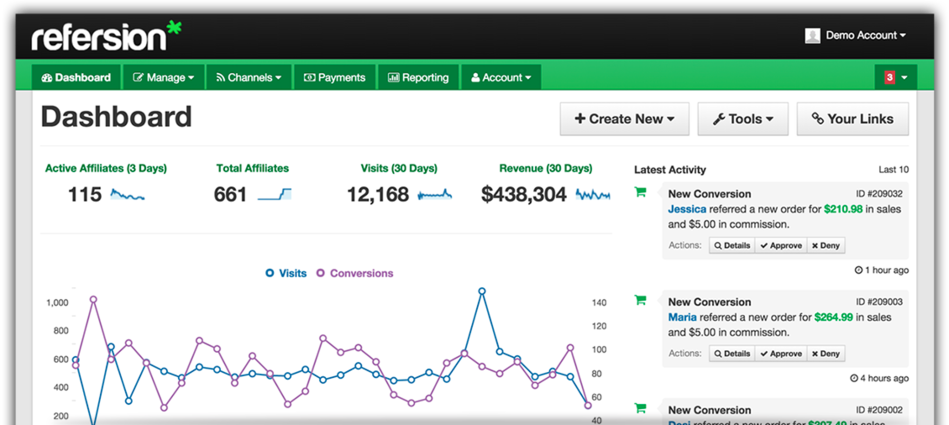The height and width of the screenshot is (425, 949).
Task: Approve Jessica's conversion ID #209032
Action: [x=780, y=245]
